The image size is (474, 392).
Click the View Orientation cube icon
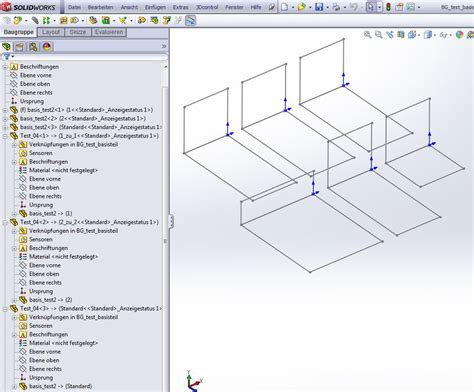click(412, 34)
